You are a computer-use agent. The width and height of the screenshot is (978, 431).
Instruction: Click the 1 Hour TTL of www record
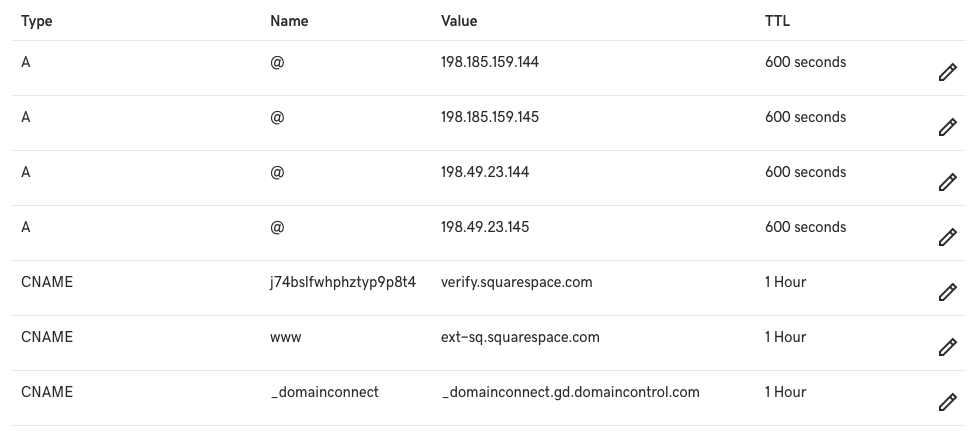[785, 337]
